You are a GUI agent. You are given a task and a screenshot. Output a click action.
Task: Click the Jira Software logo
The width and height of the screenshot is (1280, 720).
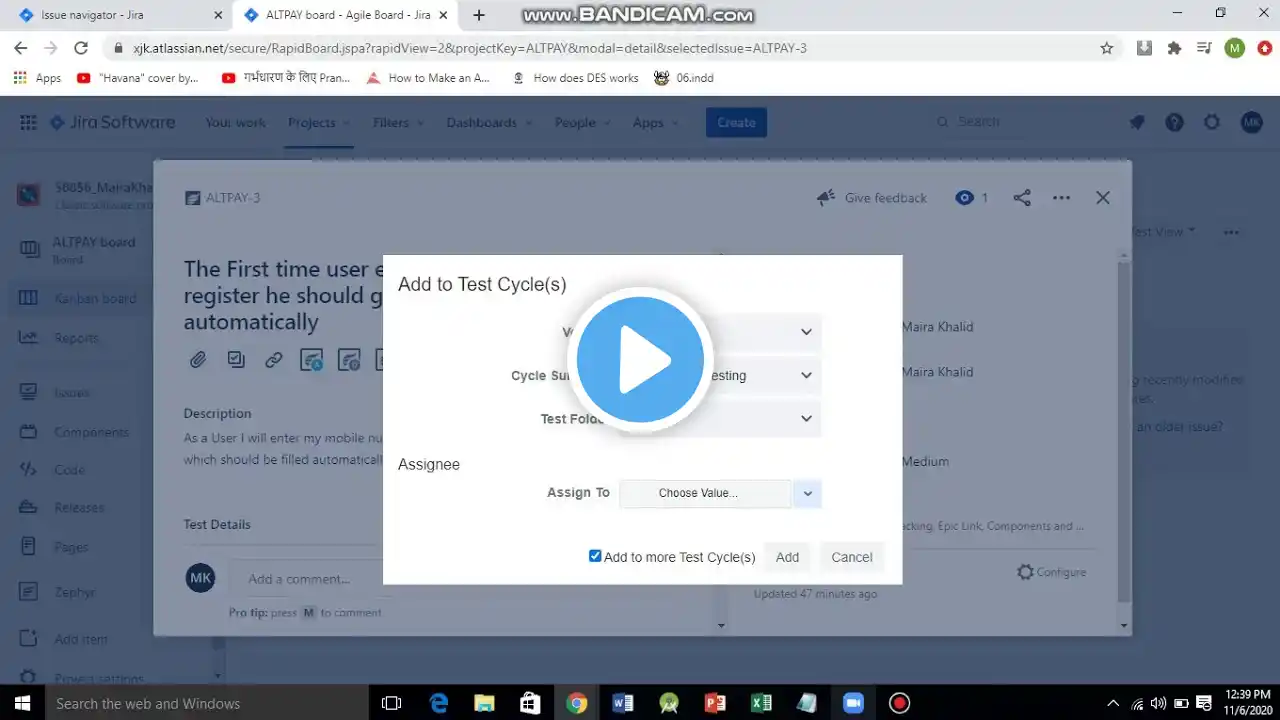pyautogui.click(x=113, y=123)
